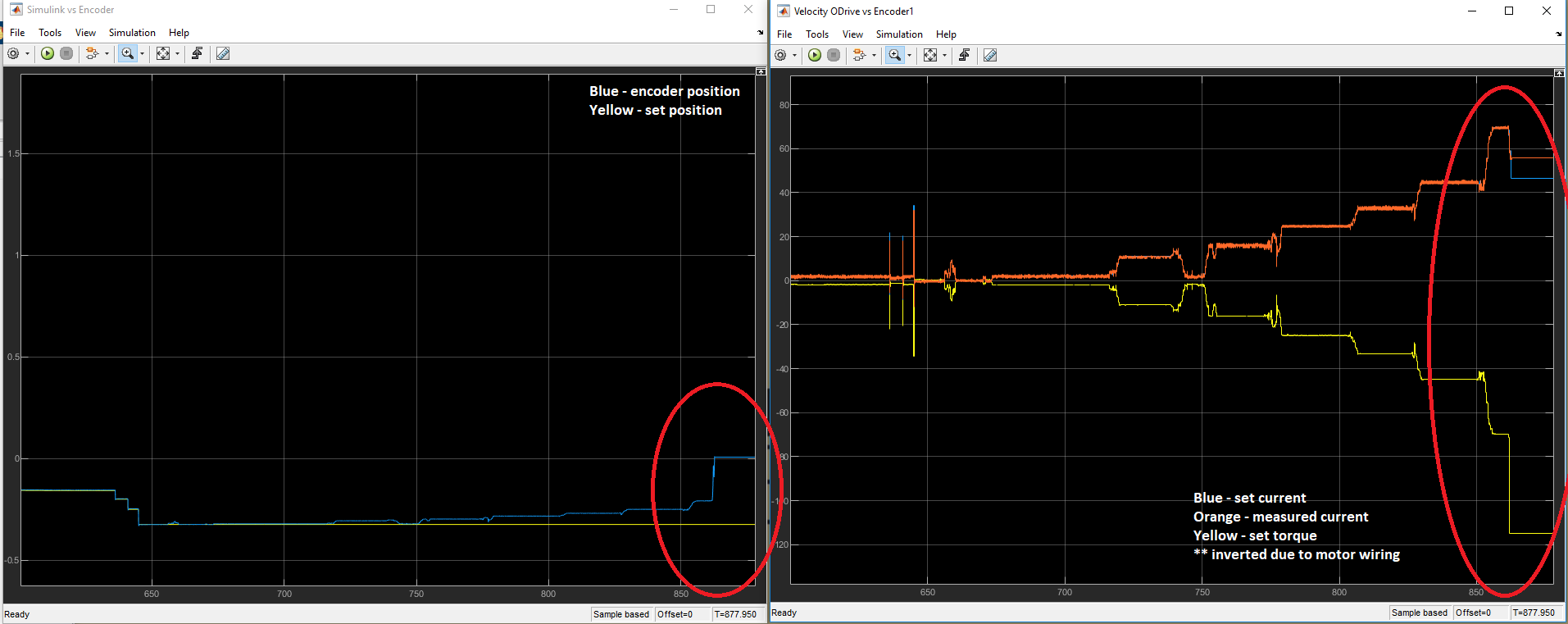Click maximize-axes icon atop Velocity ODrive plot
Image resolution: width=1568 pixels, height=624 pixels.
point(1559,74)
